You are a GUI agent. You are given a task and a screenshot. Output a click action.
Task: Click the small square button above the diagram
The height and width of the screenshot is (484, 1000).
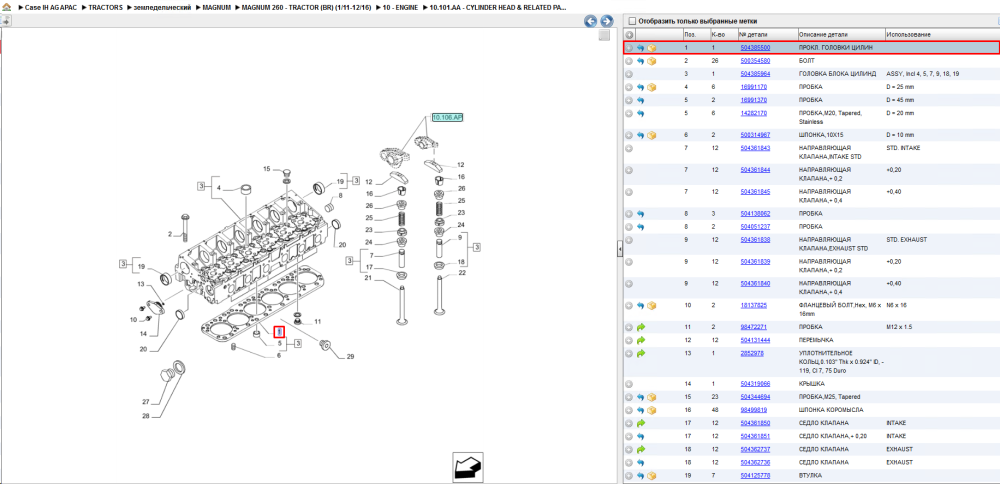point(603,36)
